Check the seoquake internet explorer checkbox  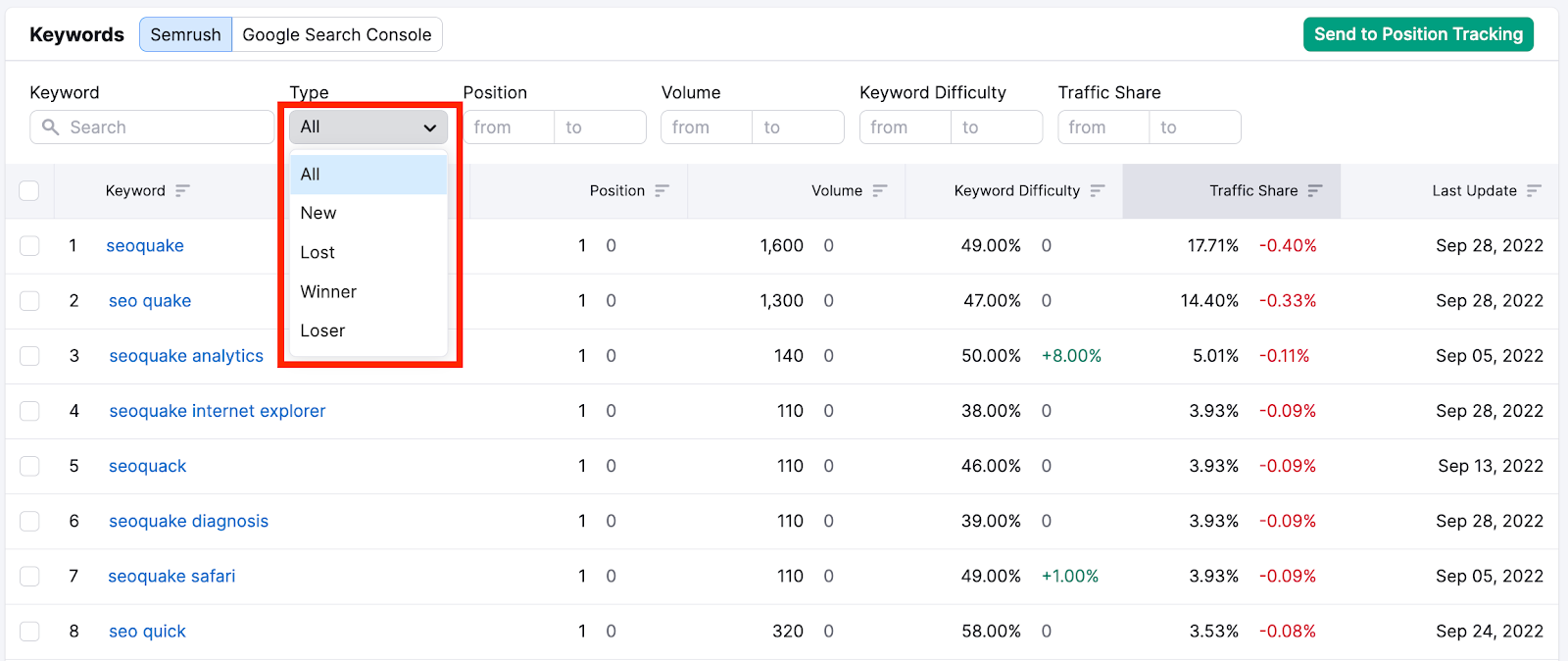tap(29, 410)
